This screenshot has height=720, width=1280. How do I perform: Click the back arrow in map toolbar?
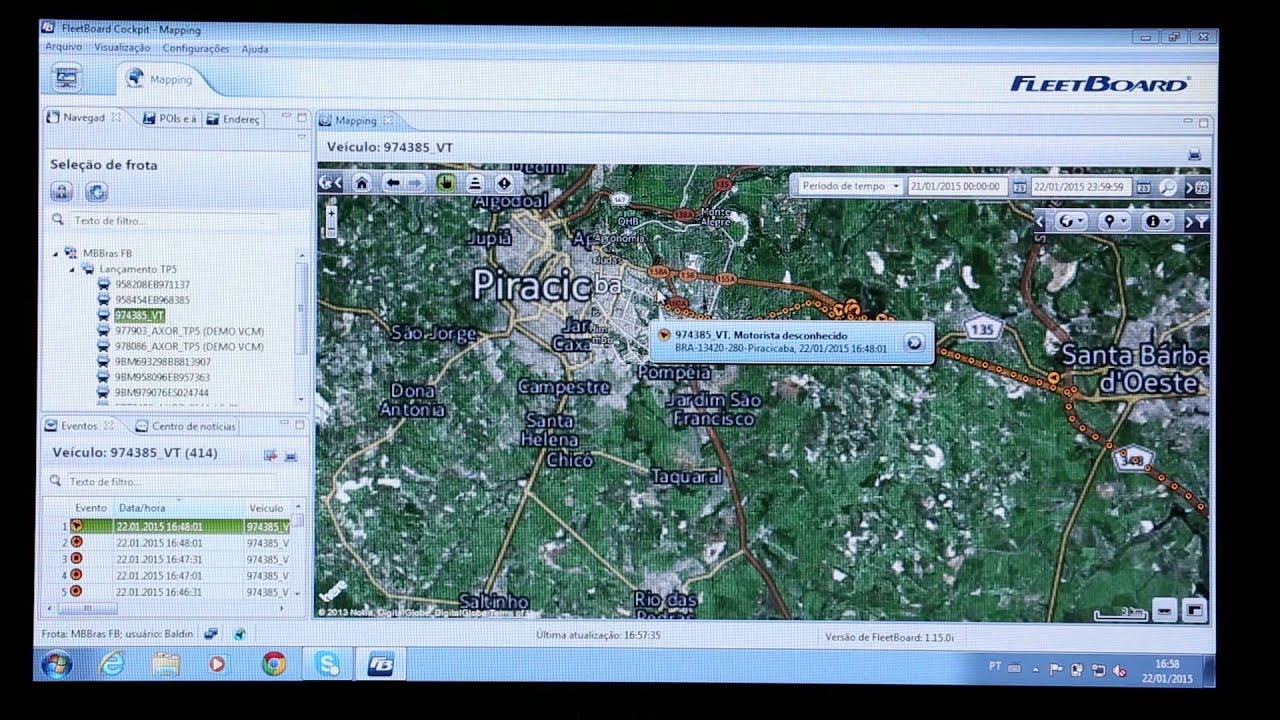click(x=392, y=183)
